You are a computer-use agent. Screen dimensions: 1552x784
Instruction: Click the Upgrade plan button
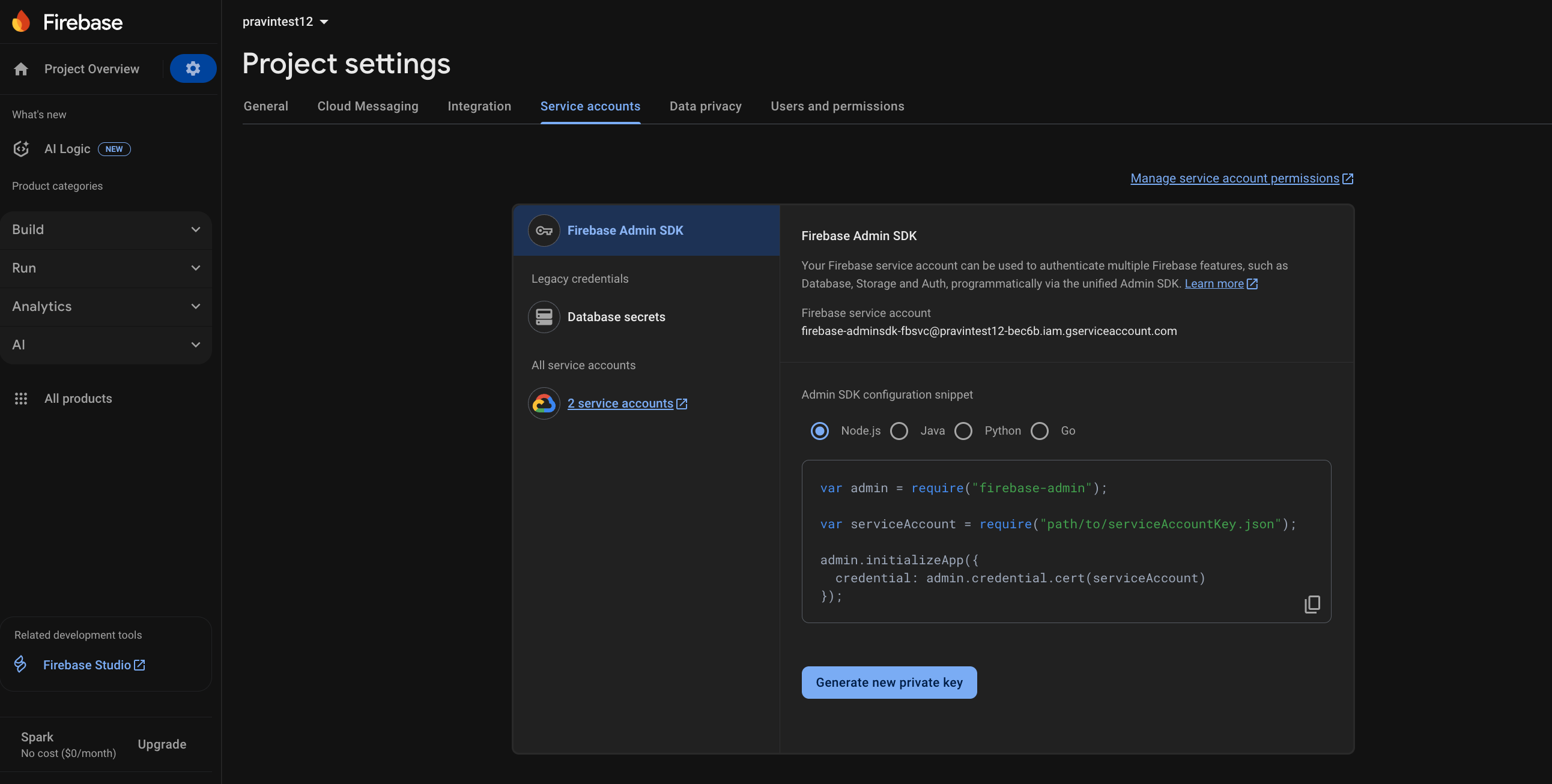coord(162,744)
